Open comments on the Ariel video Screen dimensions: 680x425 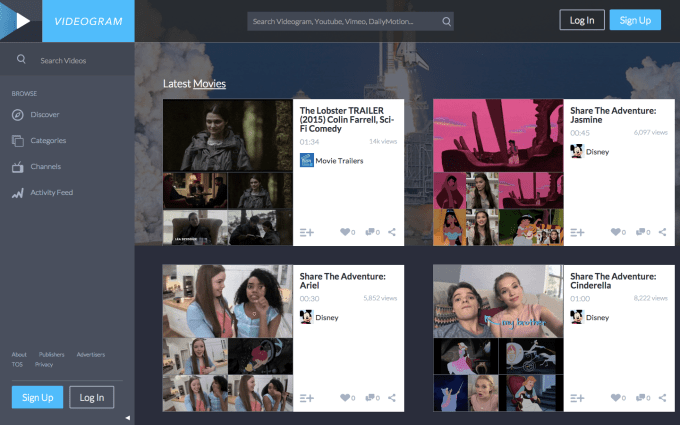(x=370, y=398)
